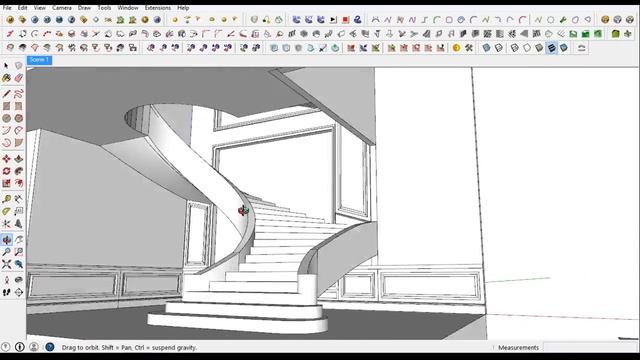This screenshot has width=640, height=360.
Task: Select the Tape Measure tool
Action: [x=6, y=199]
